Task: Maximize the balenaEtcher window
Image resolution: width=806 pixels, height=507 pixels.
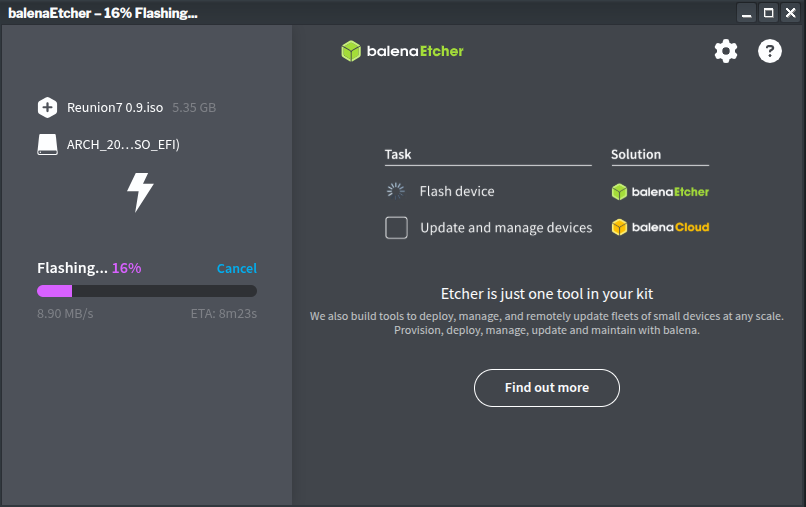Action: [768, 13]
